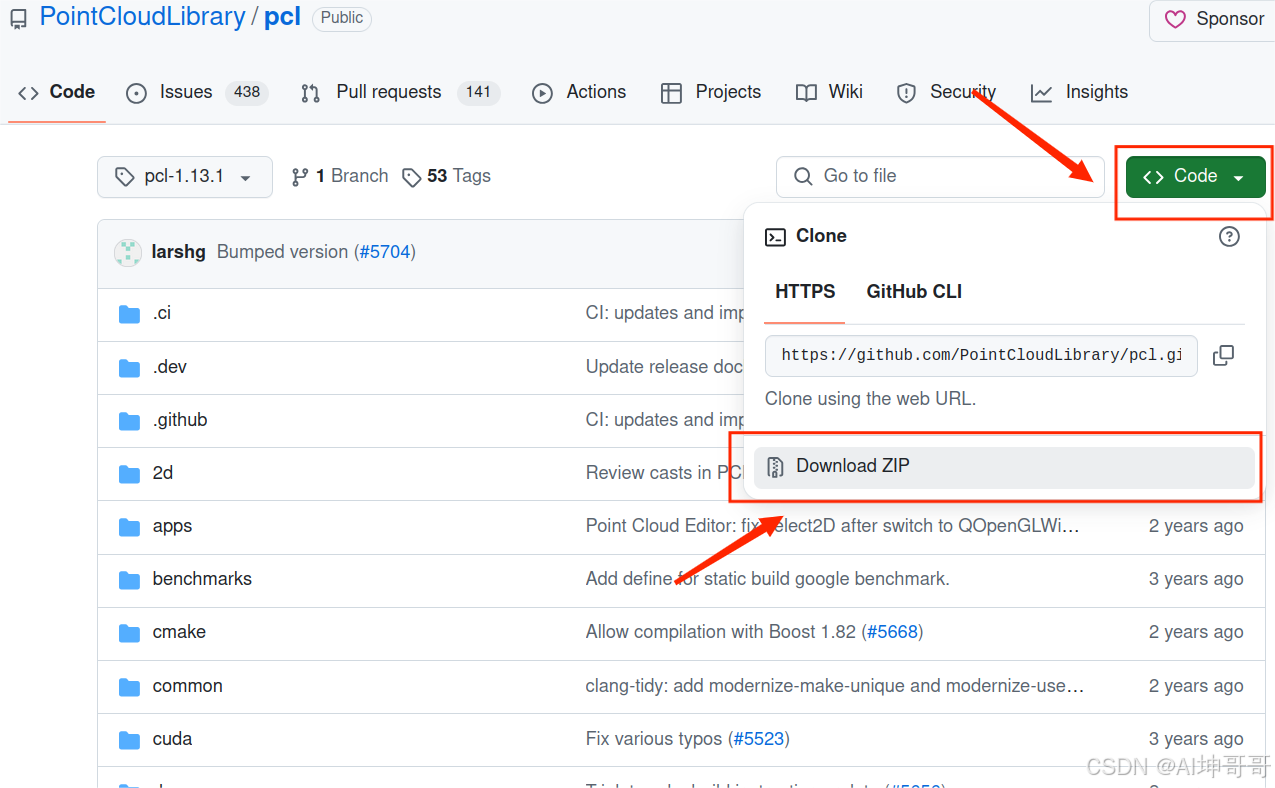The image size is (1275, 788).
Task: Open the Code tab
Action: coord(57,92)
